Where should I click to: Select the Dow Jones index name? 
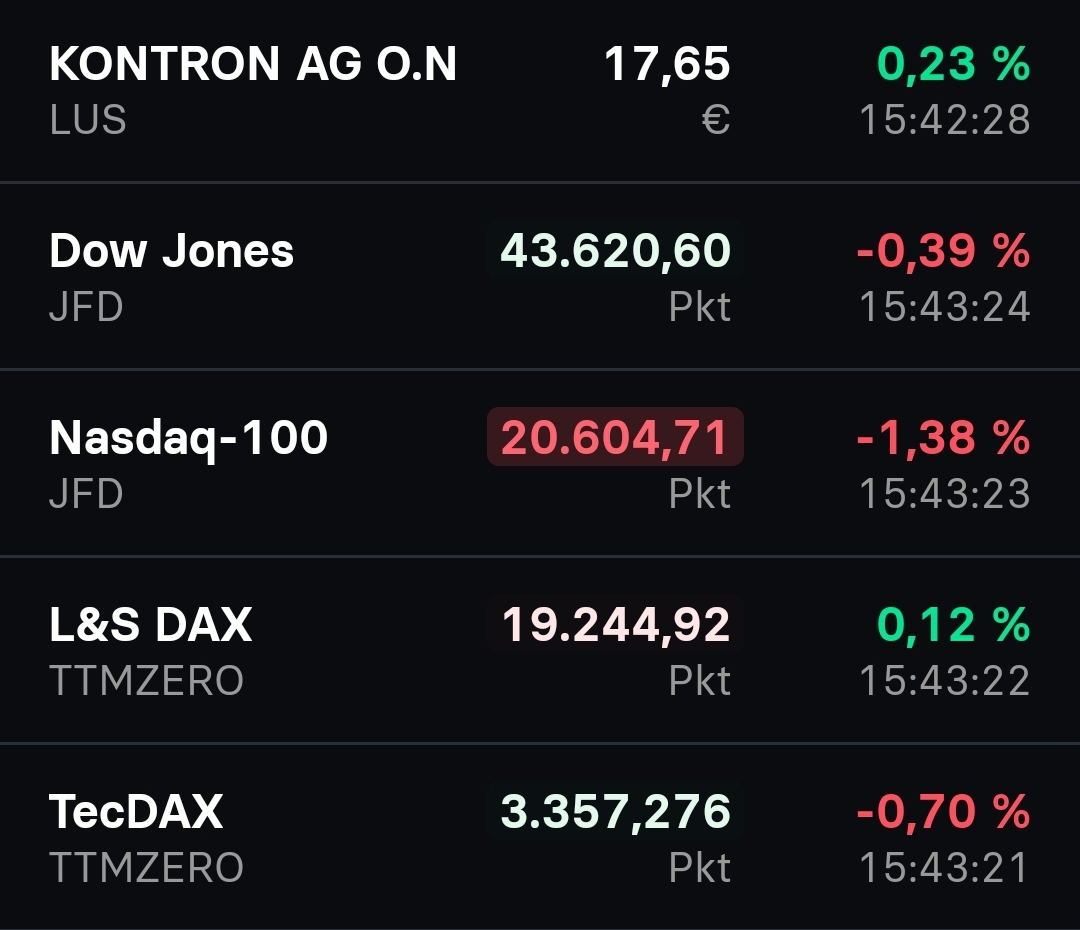click(x=171, y=251)
